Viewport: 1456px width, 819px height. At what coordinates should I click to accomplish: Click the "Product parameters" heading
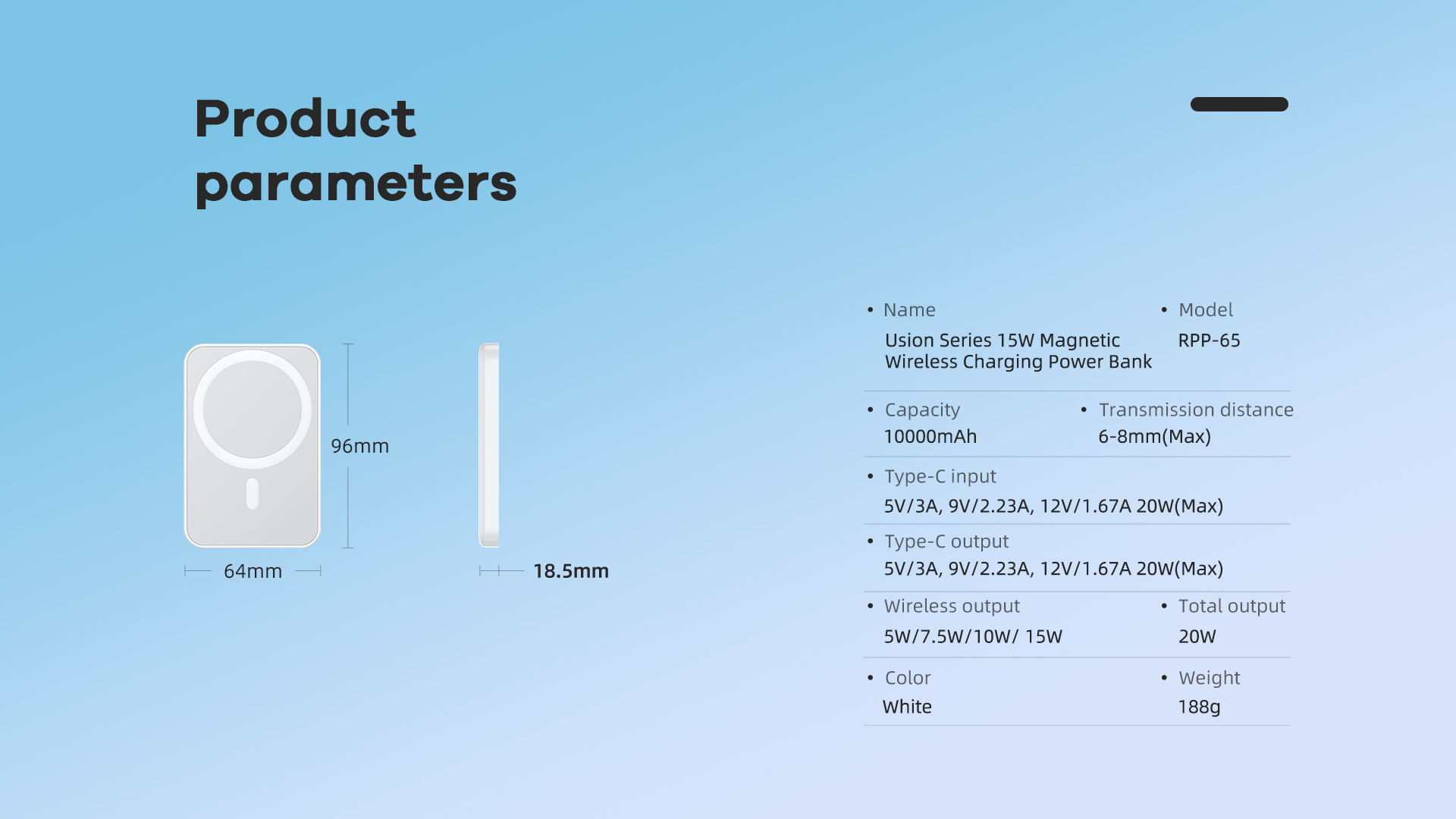click(355, 151)
